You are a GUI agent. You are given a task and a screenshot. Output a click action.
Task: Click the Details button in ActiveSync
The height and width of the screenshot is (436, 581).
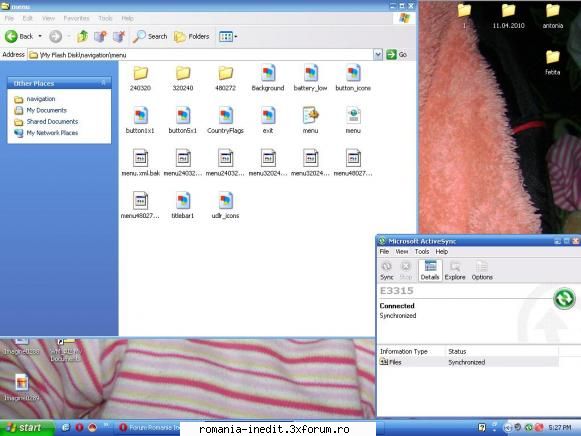tap(430, 270)
